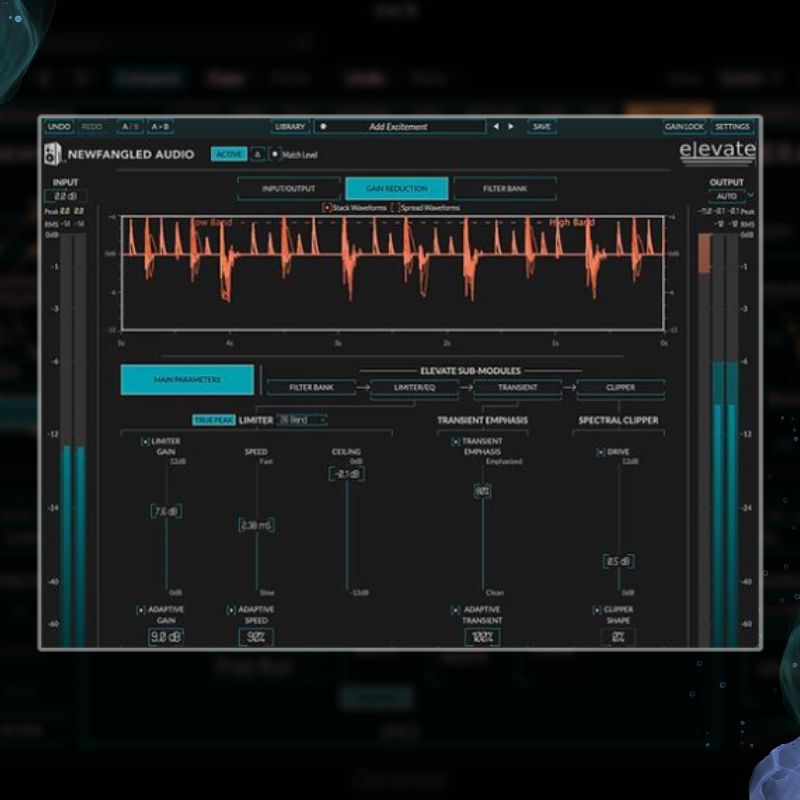Click the elevate logo
Image resolution: width=800 pixels, height=800 pixels.
click(x=717, y=152)
